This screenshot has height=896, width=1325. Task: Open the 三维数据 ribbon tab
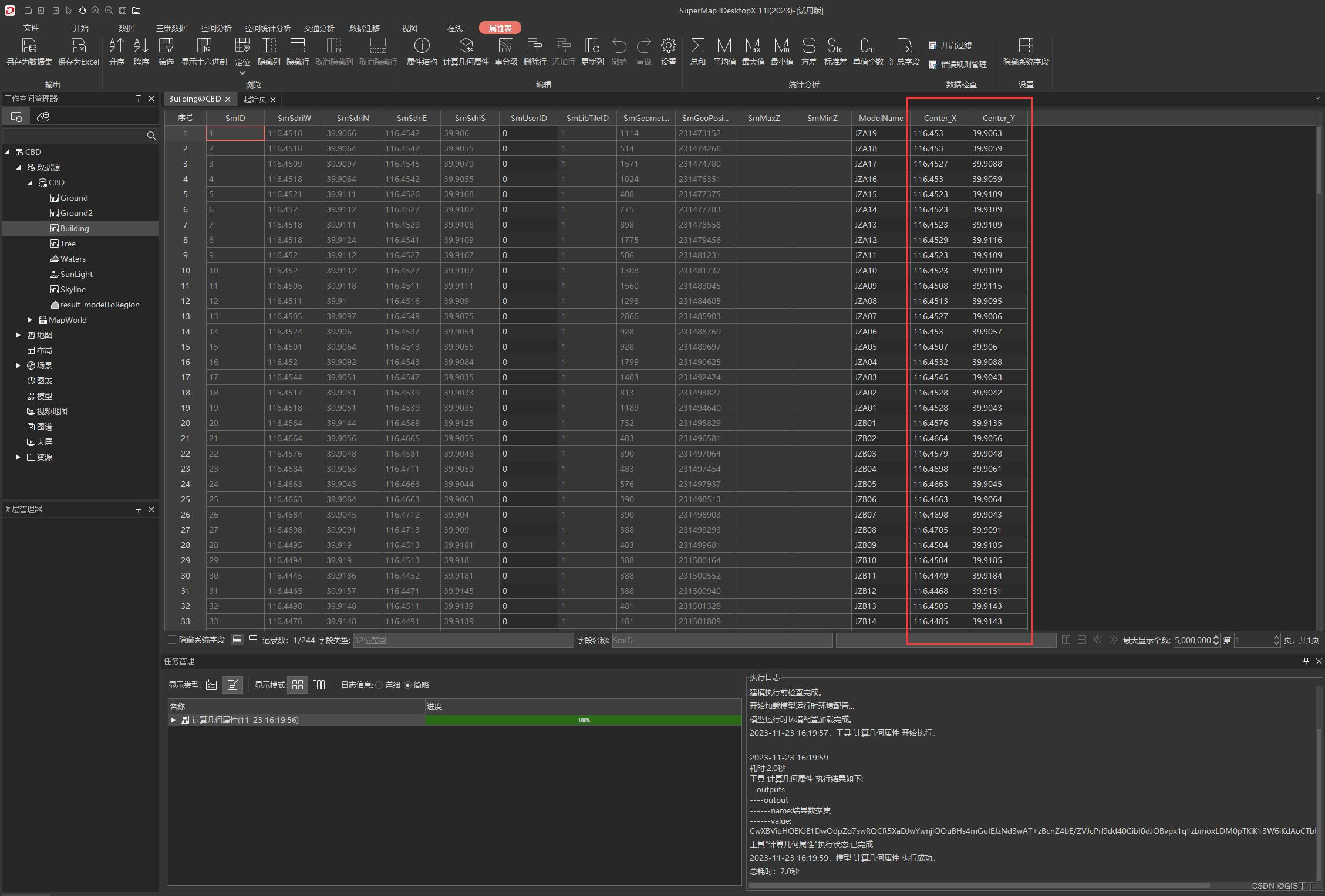point(171,28)
